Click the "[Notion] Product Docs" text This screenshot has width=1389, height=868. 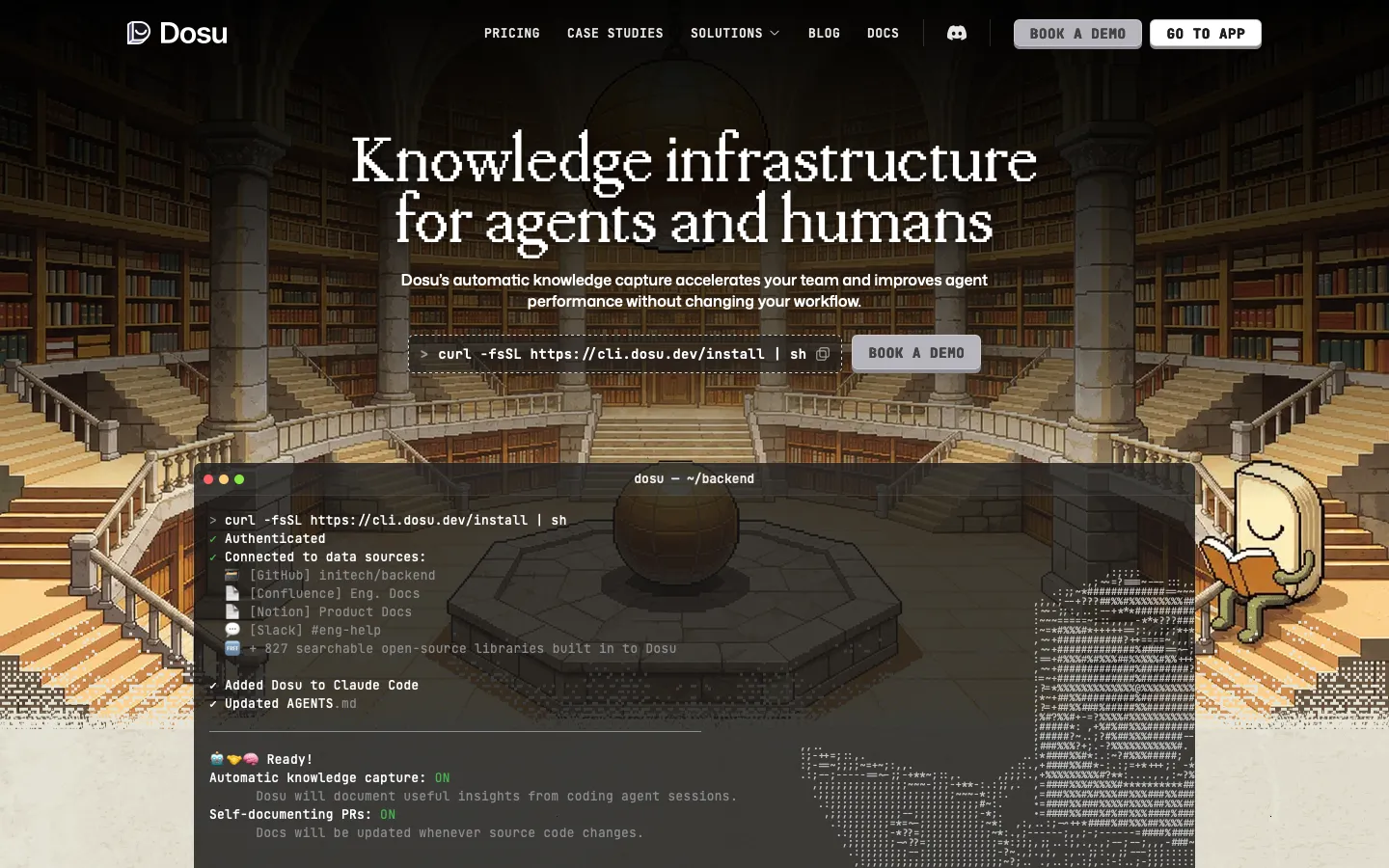point(331,611)
